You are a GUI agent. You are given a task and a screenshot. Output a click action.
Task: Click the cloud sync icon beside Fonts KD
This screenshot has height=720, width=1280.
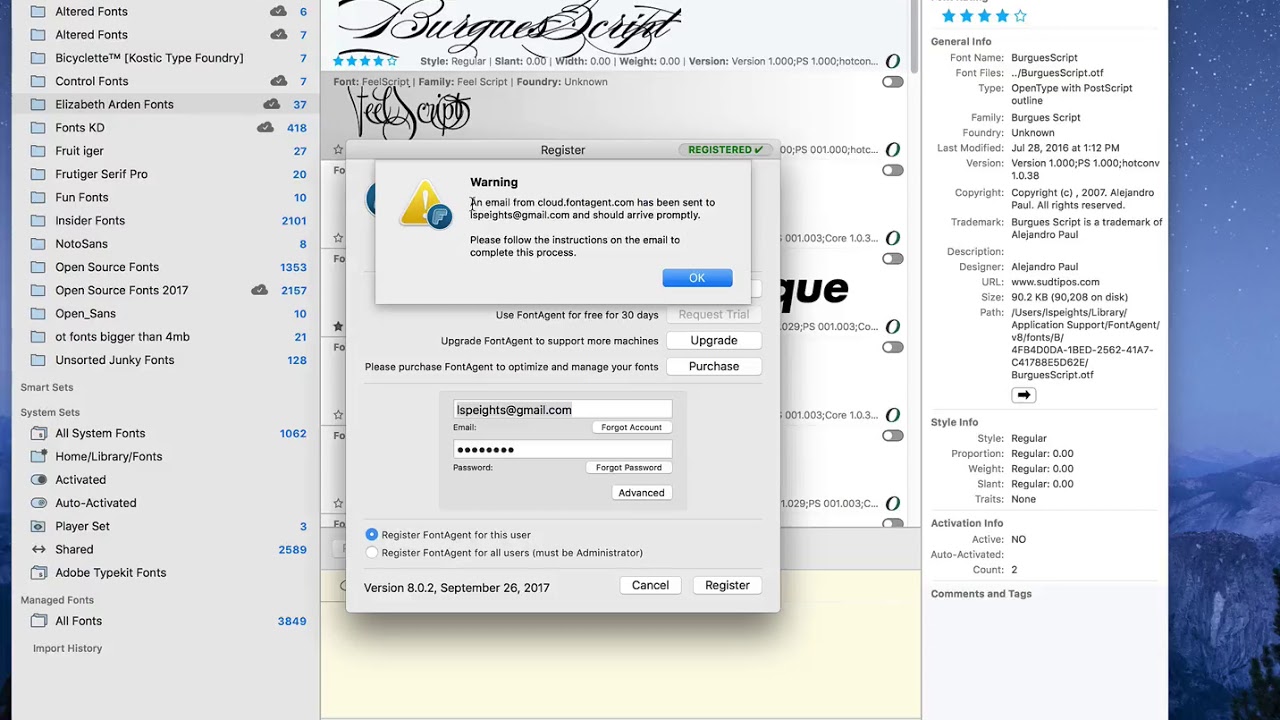265,127
